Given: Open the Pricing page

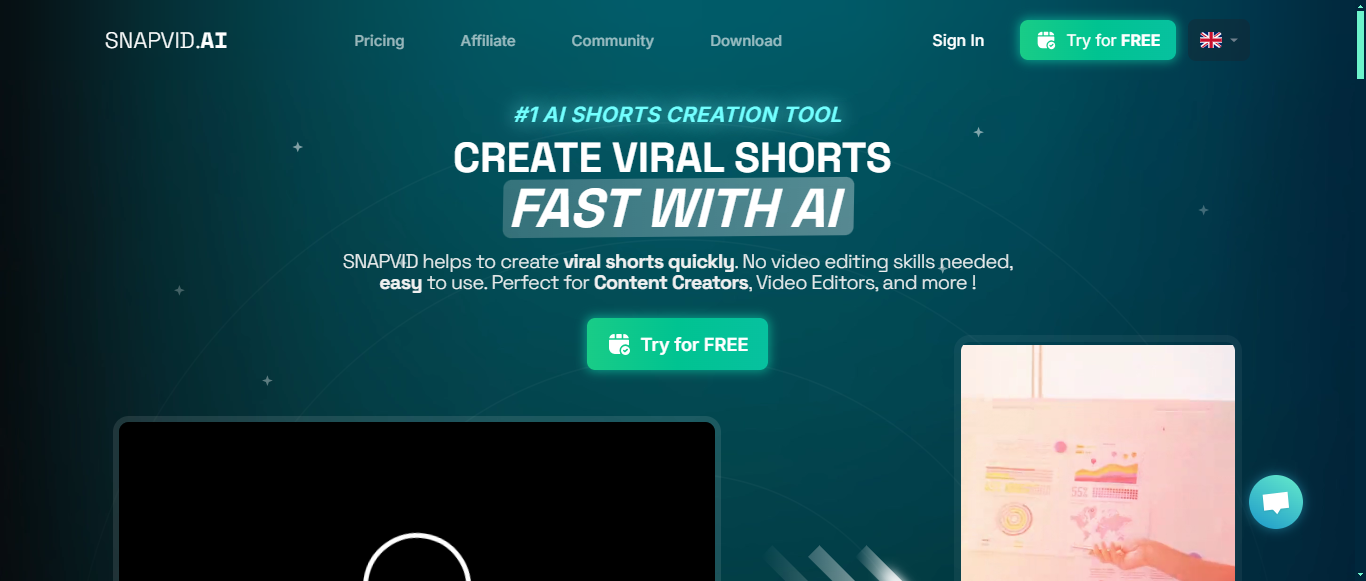Looking at the screenshot, I should [x=379, y=41].
